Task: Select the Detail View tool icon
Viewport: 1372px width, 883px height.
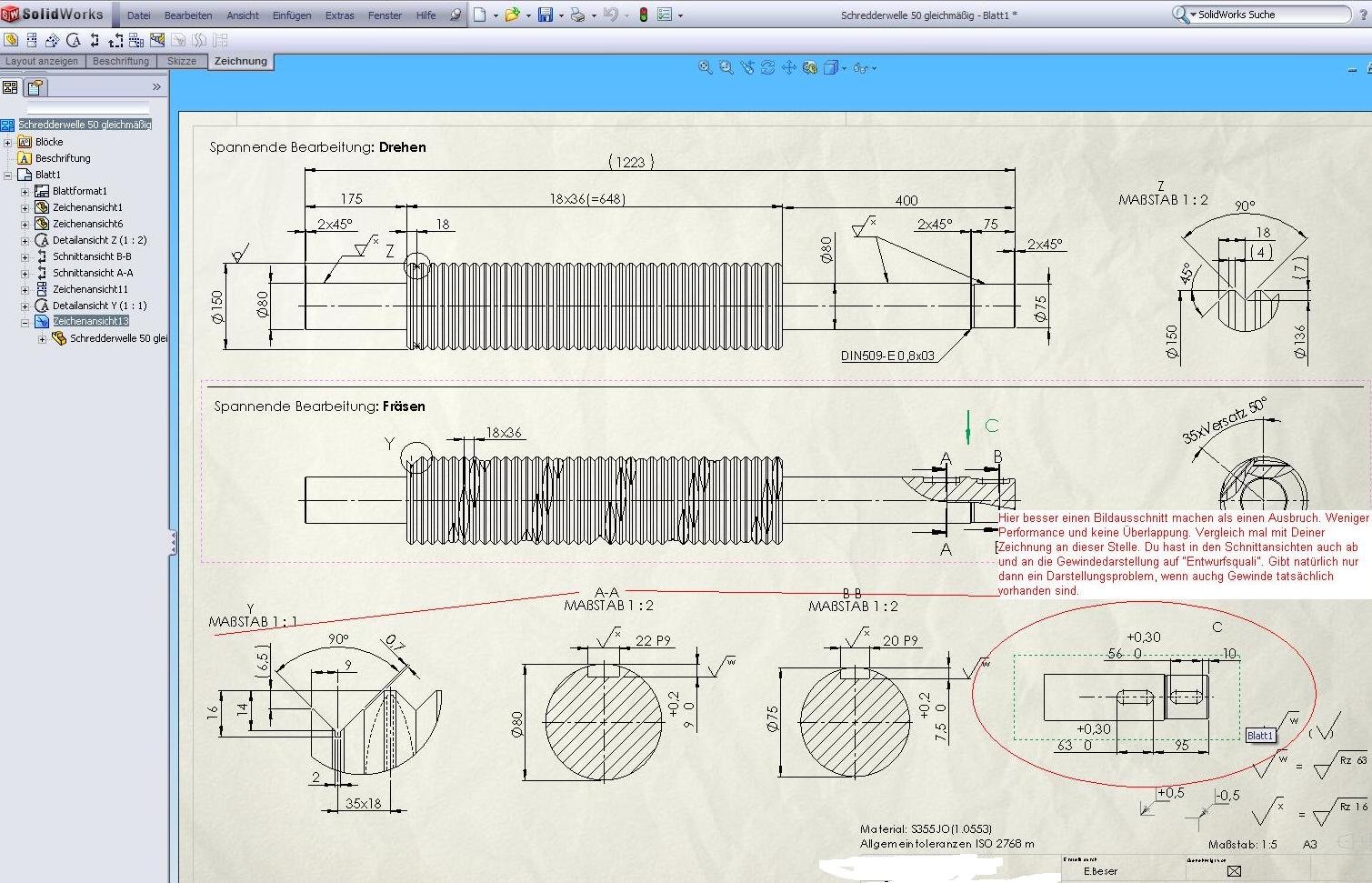Action: (x=74, y=40)
